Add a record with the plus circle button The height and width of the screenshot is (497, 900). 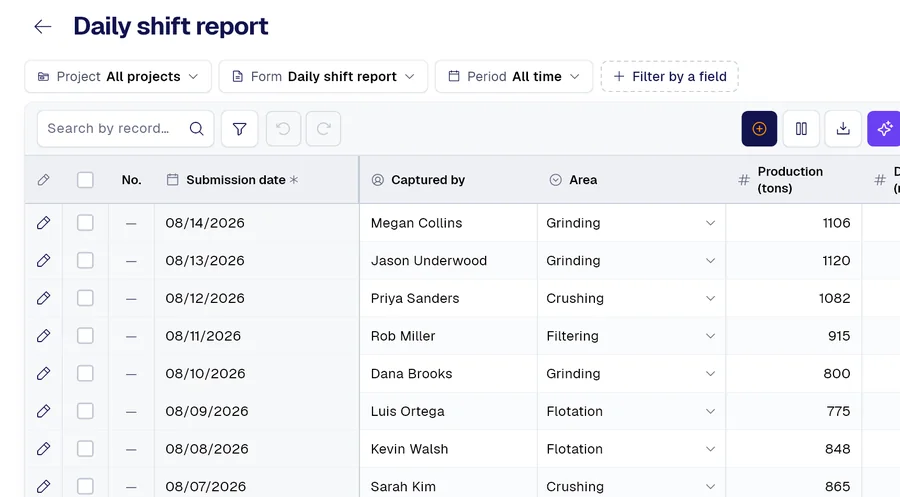click(759, 129)
